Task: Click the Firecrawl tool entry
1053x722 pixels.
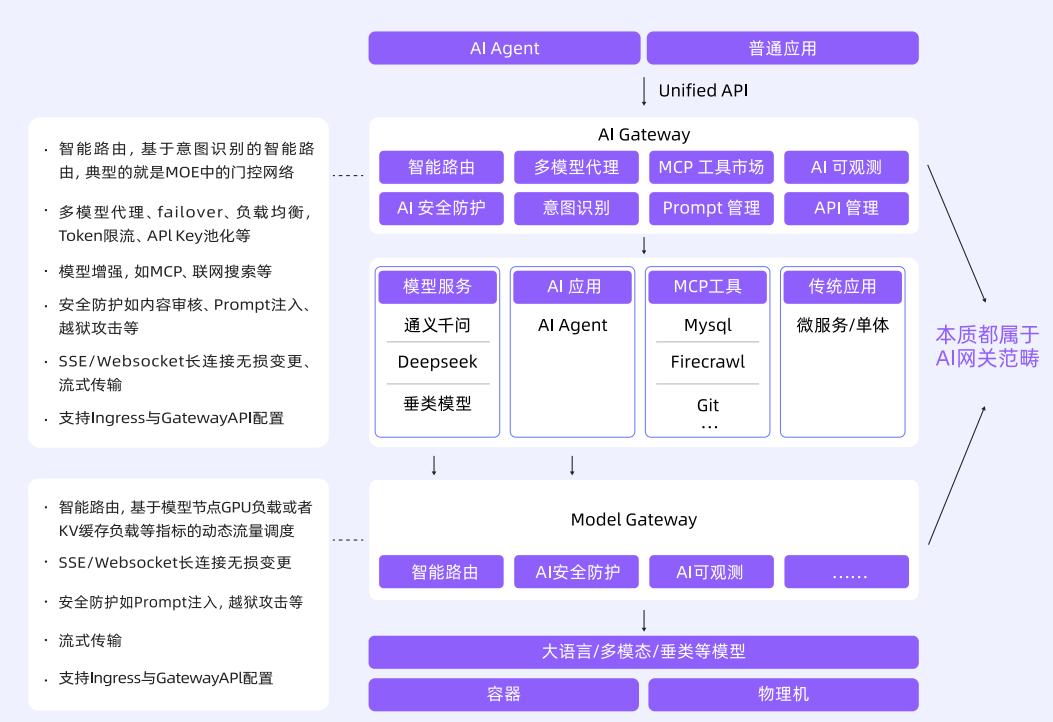Action: pos(708,362)
